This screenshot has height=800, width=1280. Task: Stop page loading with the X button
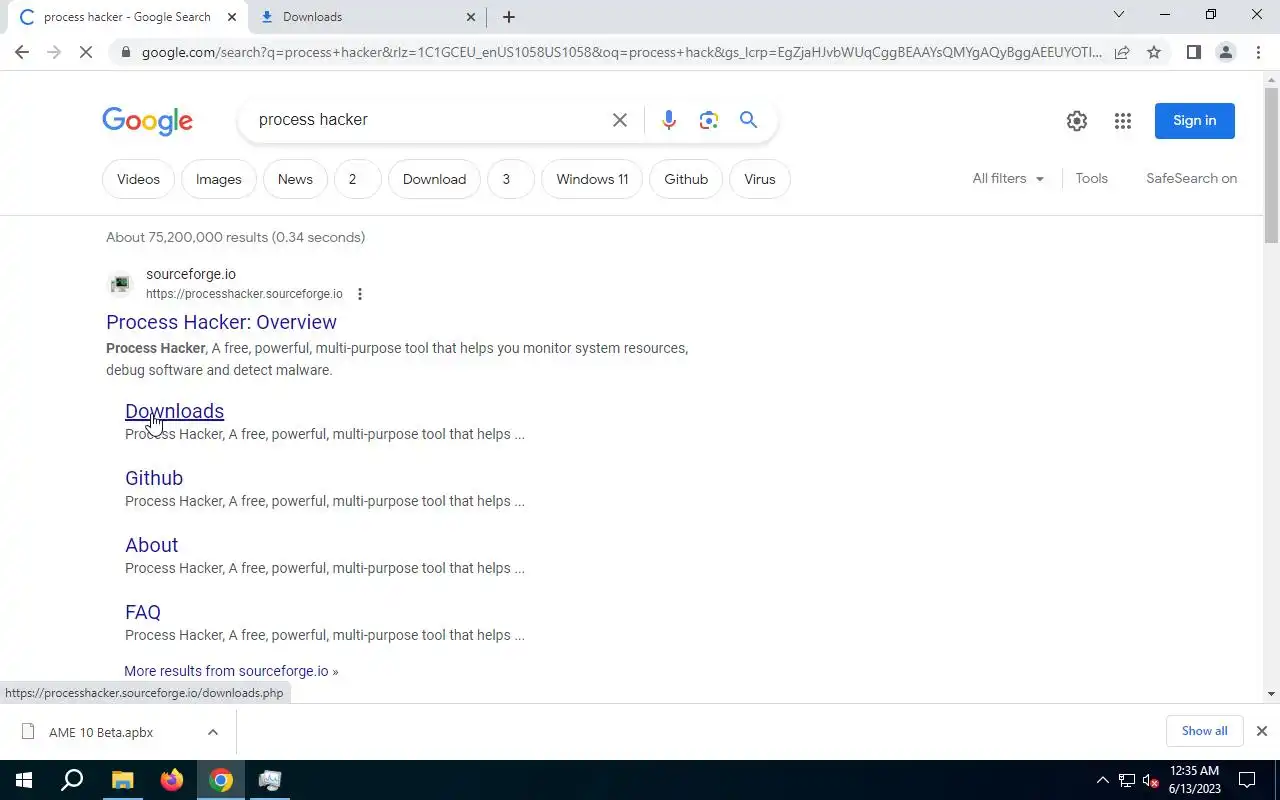(x=86, y=52)
